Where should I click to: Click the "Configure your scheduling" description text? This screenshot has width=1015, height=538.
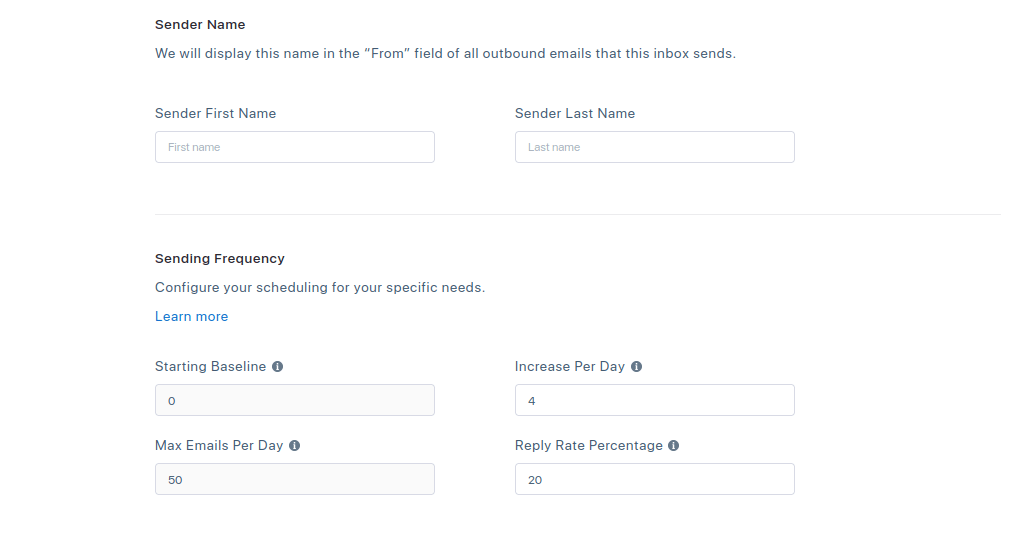point(320,287)
